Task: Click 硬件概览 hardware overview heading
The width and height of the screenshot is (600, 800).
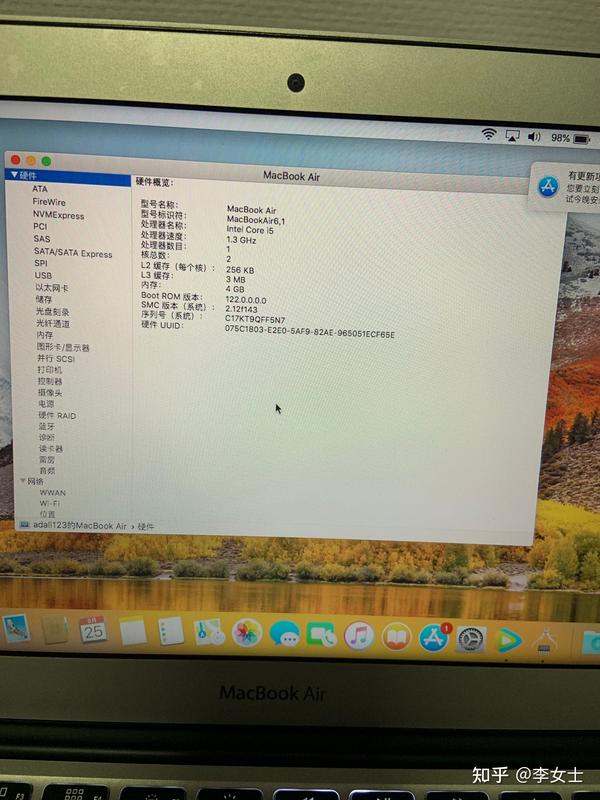Action: tap(154, 182)
